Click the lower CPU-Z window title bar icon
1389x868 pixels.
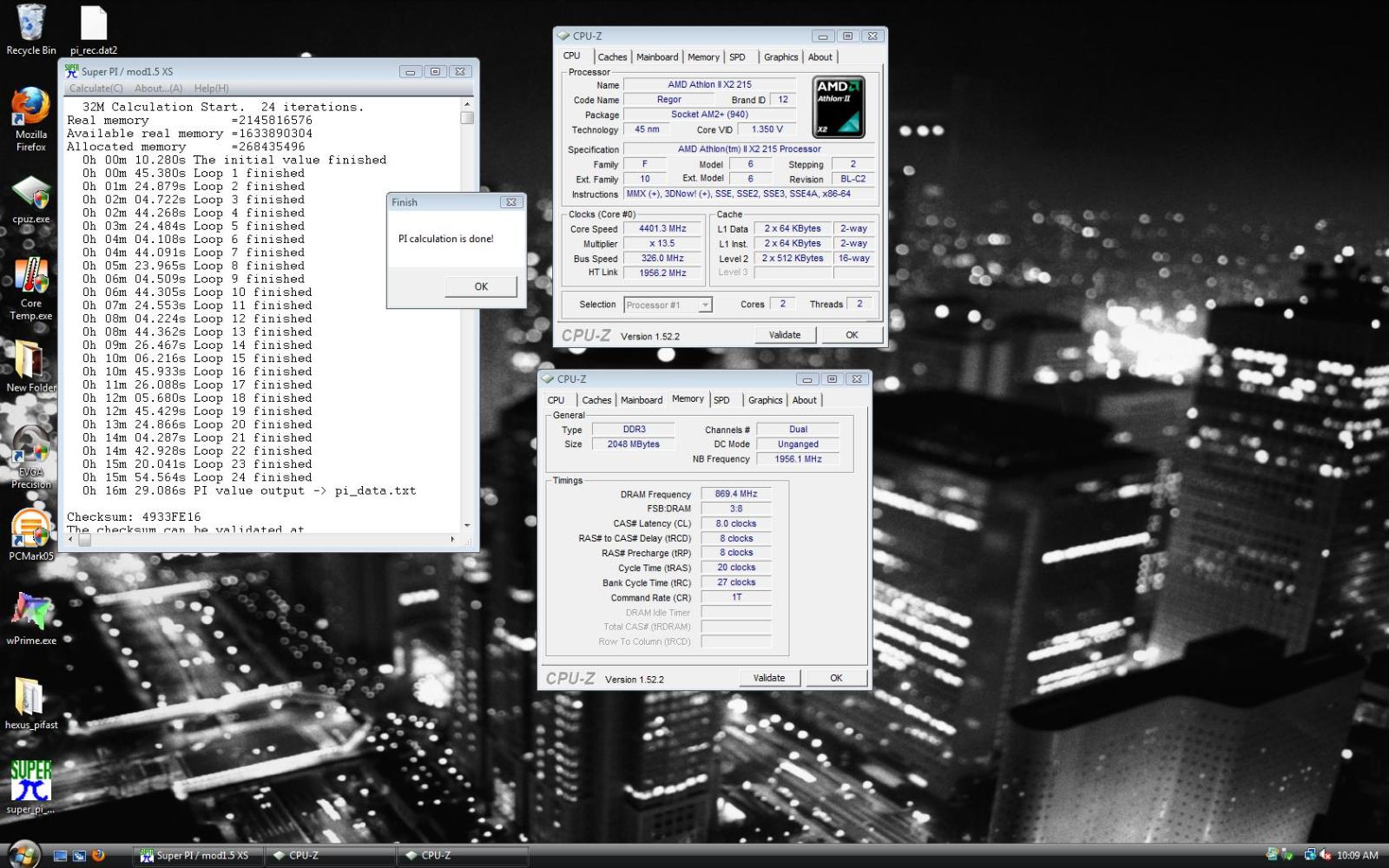(x=548, y=378)
